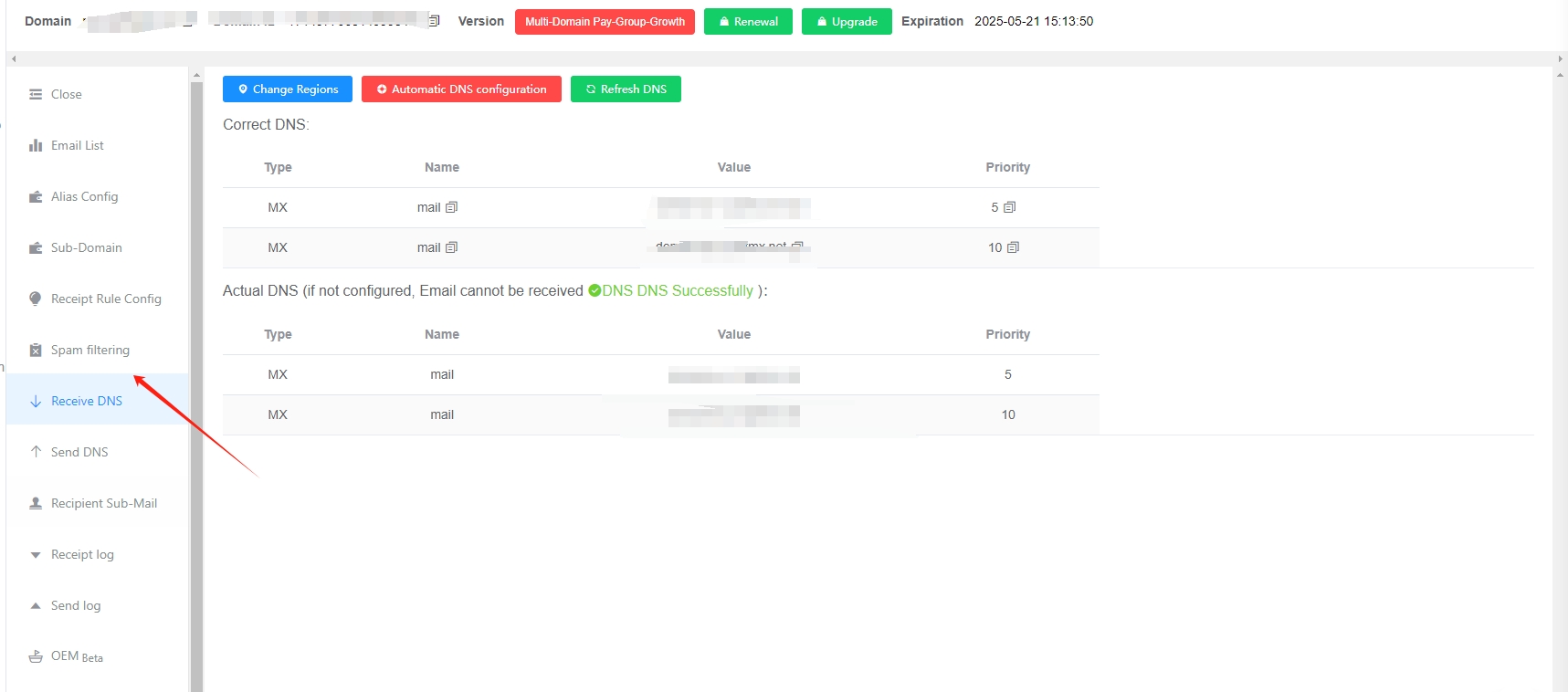Click mail name in Actual DNS priority 5 row
Screen dimensions: 1568x692
[442, 374]
